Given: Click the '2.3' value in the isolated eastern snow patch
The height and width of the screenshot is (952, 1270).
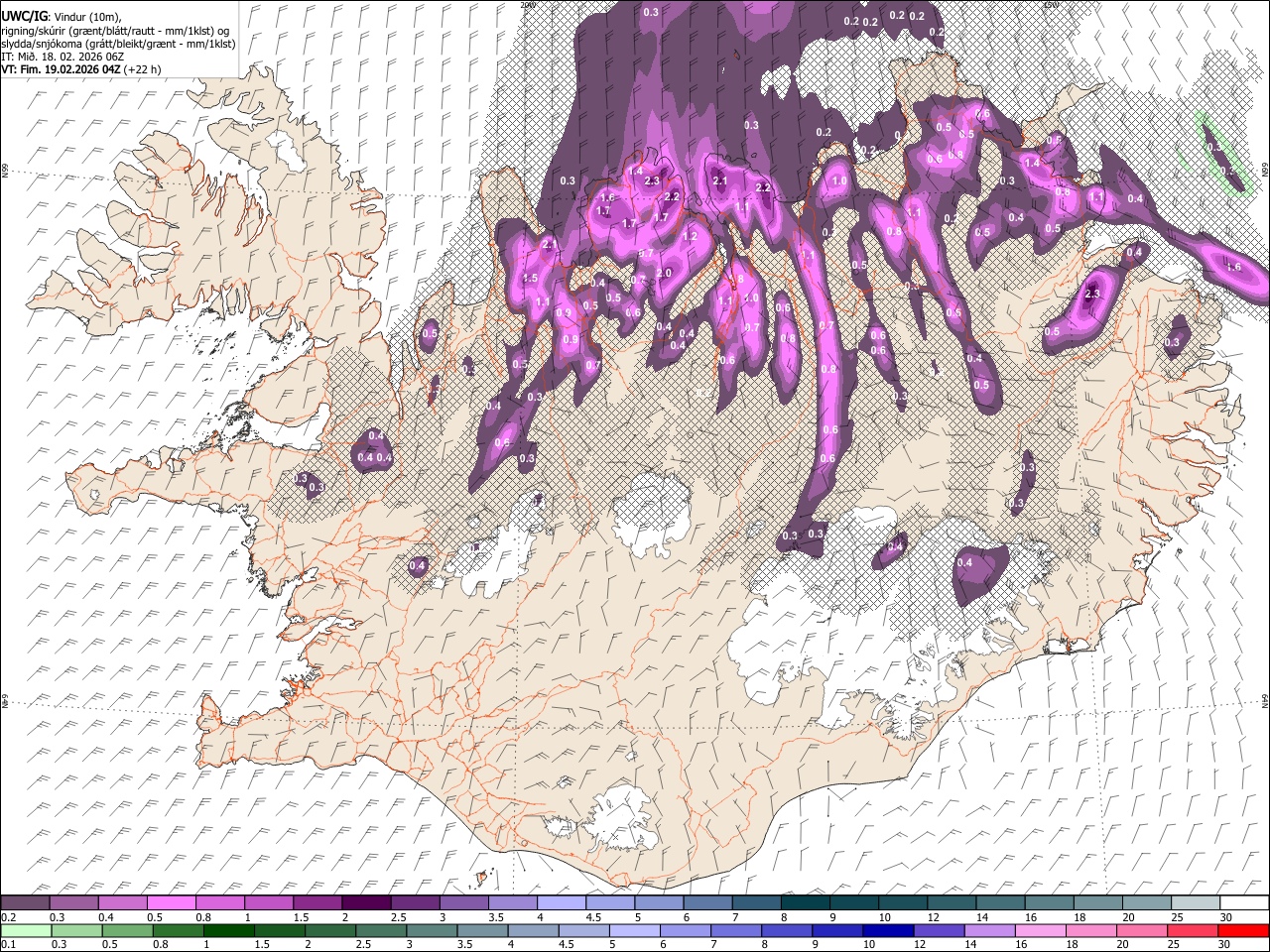Looking at the screenshot, I should (1093, 294).
